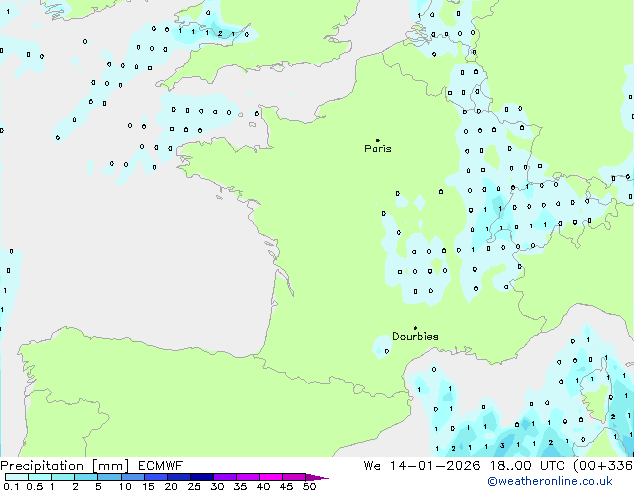Select the Paris location marker dot
The image size is (634, 490).
pyautogui.click(x=378, y=140)
